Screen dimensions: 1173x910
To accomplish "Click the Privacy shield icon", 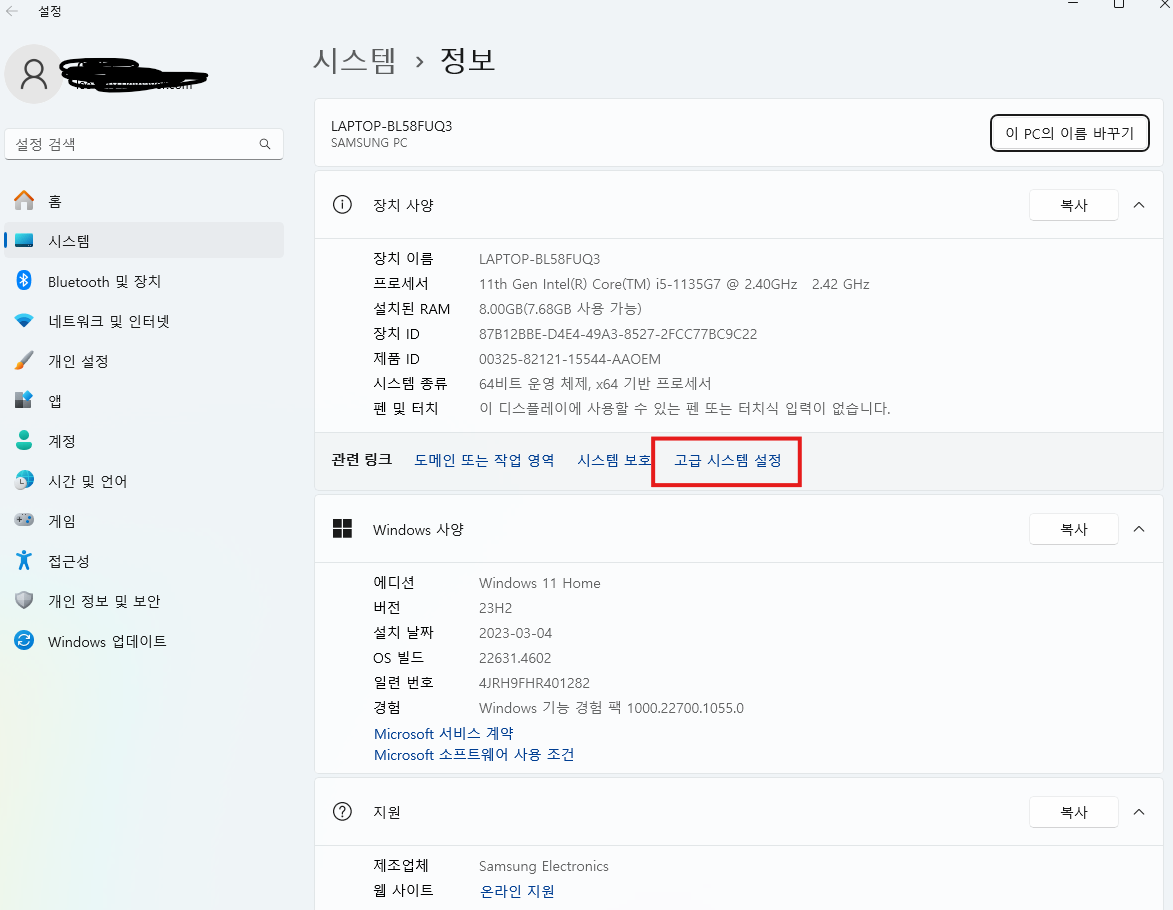I will (24, 600).
